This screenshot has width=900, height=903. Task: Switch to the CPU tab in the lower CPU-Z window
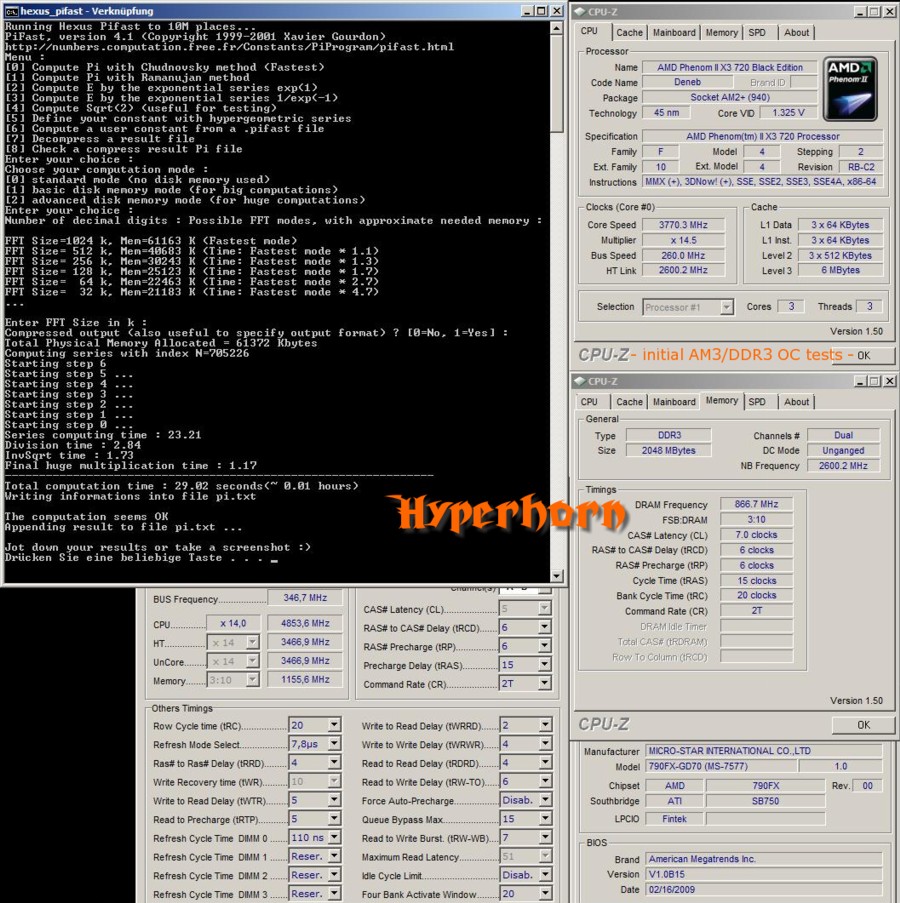point(589,402)
